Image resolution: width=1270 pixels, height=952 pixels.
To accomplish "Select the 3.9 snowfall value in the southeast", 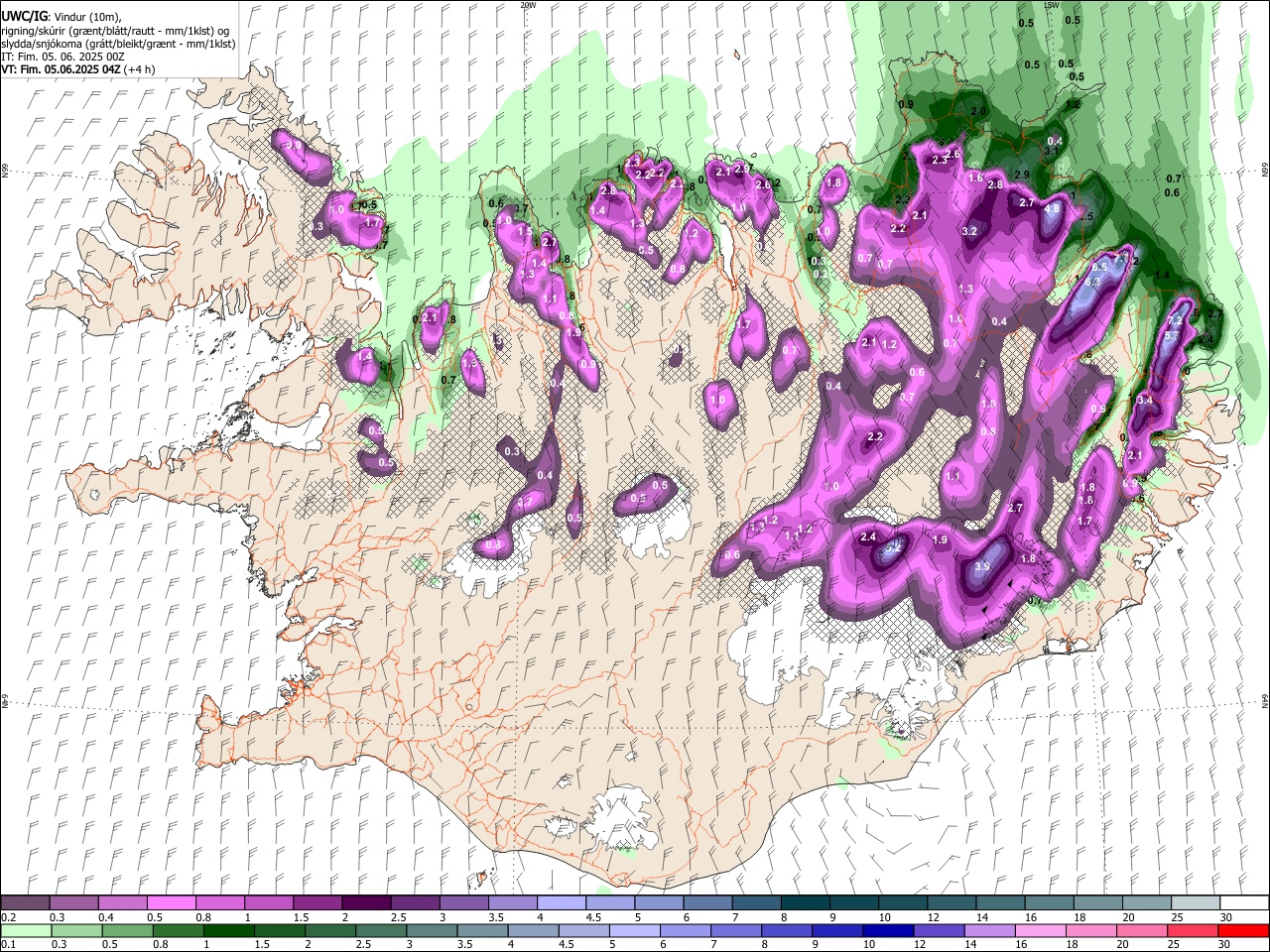I will pos(982,566).
